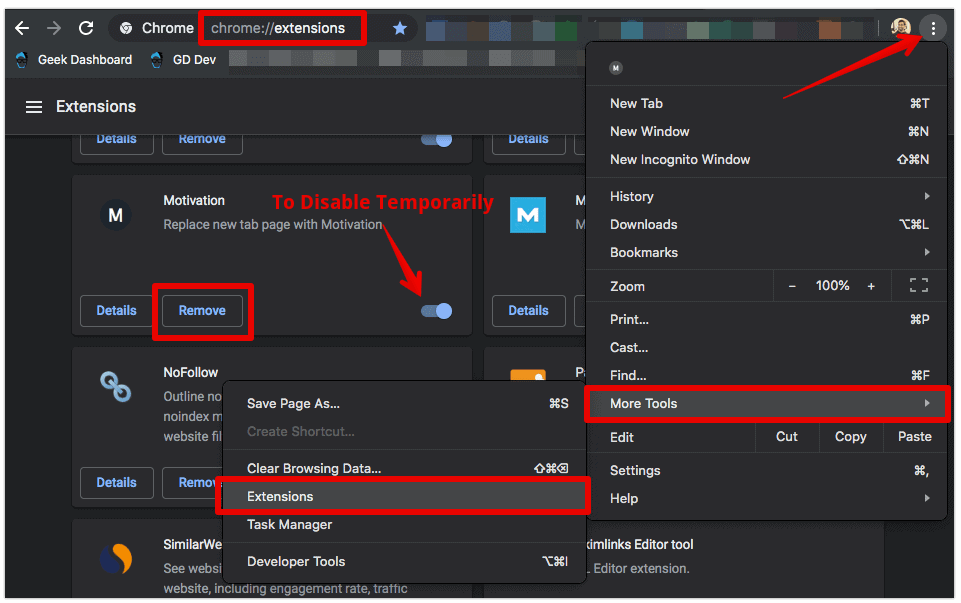Click 'Replace new tab page with Motivation' text
The height and width of the screenshot is (603, 961).
click(273, 225)
